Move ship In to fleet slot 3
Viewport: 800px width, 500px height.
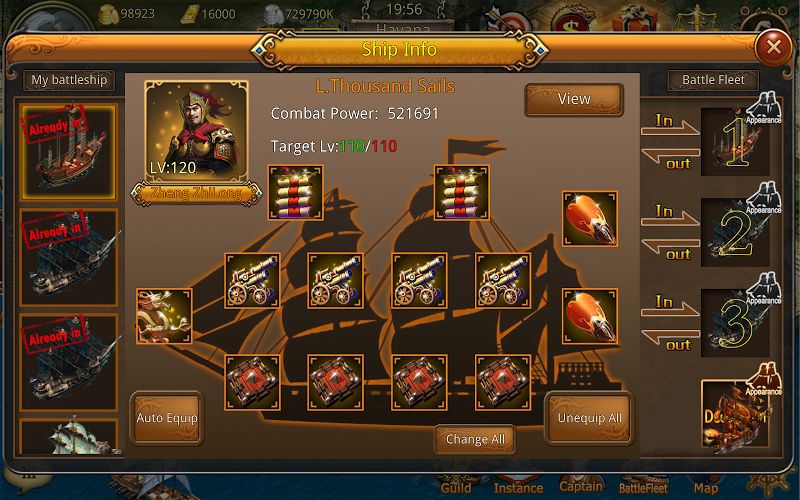click(669, 306)
